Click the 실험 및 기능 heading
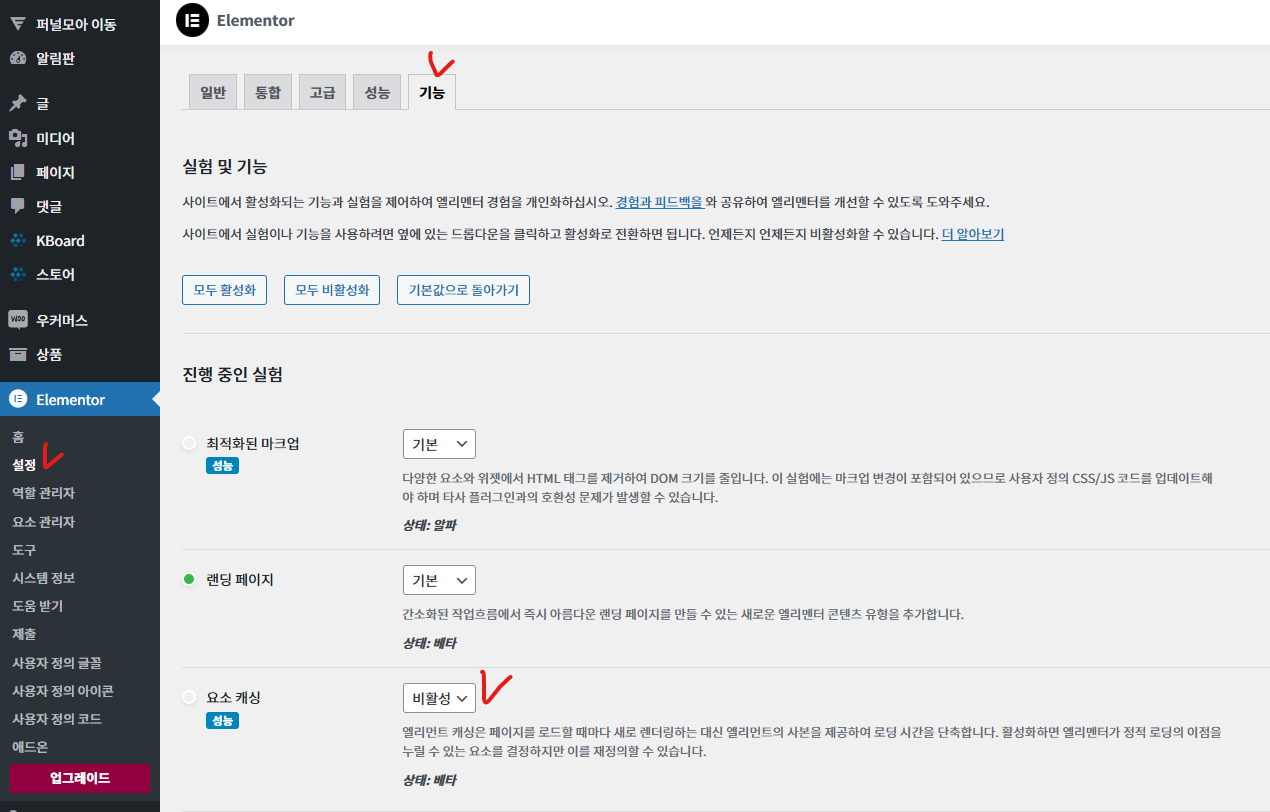This screenshot has width=1270, height=812. coord(225,166)
